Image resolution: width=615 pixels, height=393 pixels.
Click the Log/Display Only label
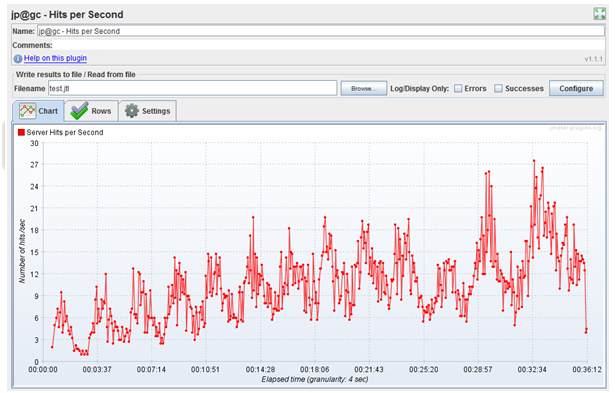pyautogui.click(x=419, y=89)
